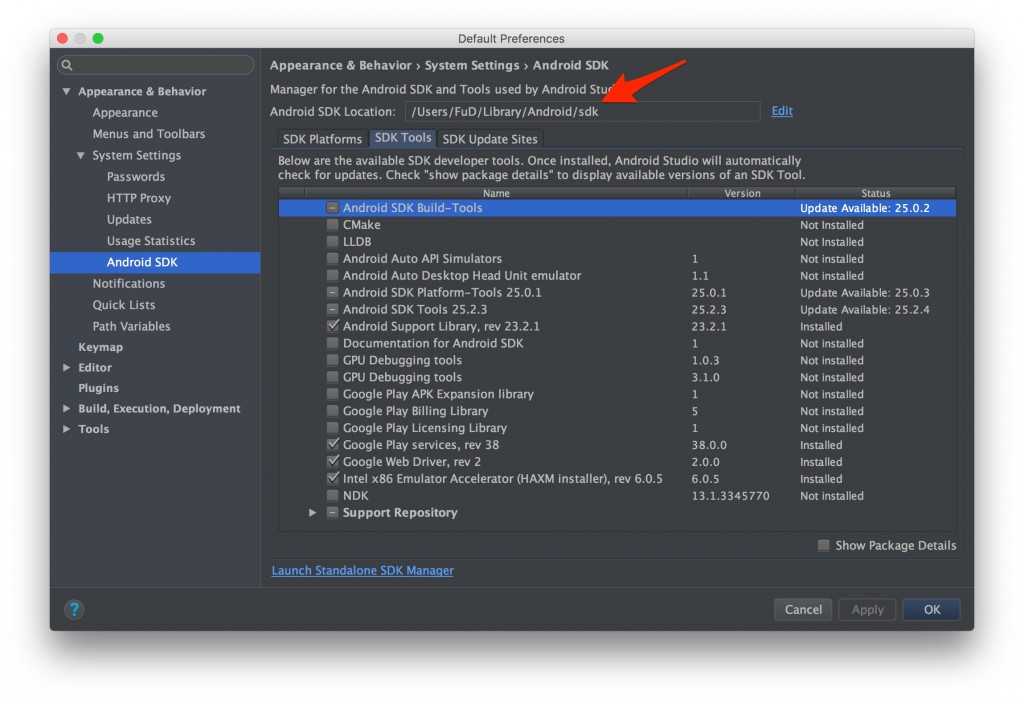Expand Build, Execution, Deployment arrow
The image size is (1024, 702).
67,408
